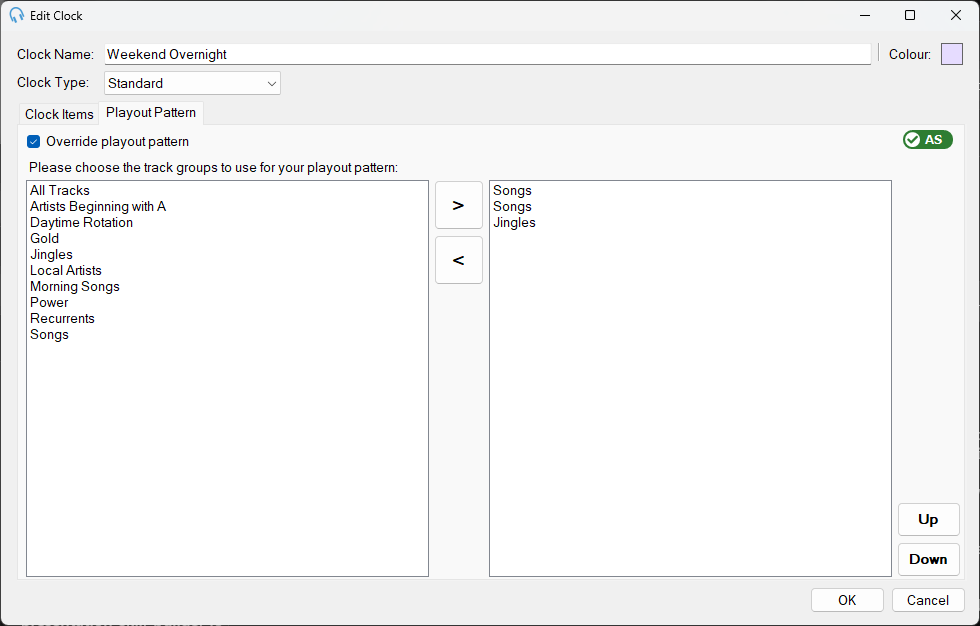Viewport: 980px width, 626px height.
Task: Untick Override playout pattern checkbox
Action: (x=34, y=142)
